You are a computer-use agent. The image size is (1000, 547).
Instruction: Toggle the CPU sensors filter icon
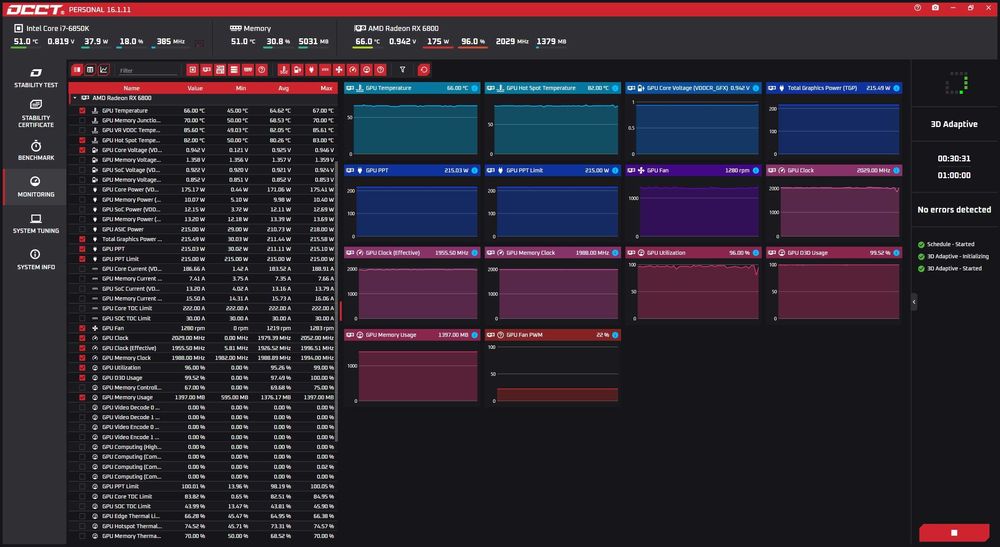tap(193, 69)
